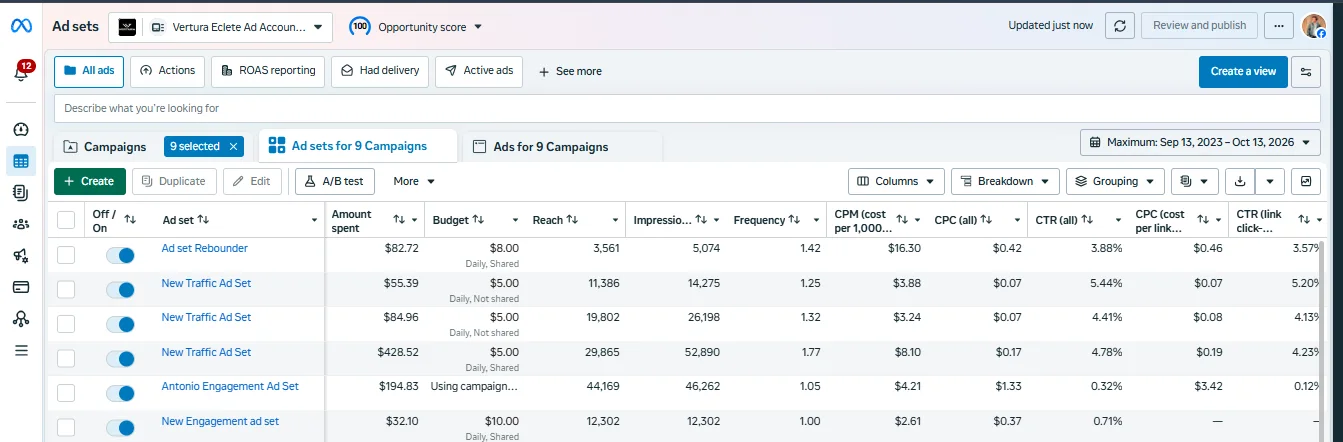Open the Meta logo home icon

point(21,26)
